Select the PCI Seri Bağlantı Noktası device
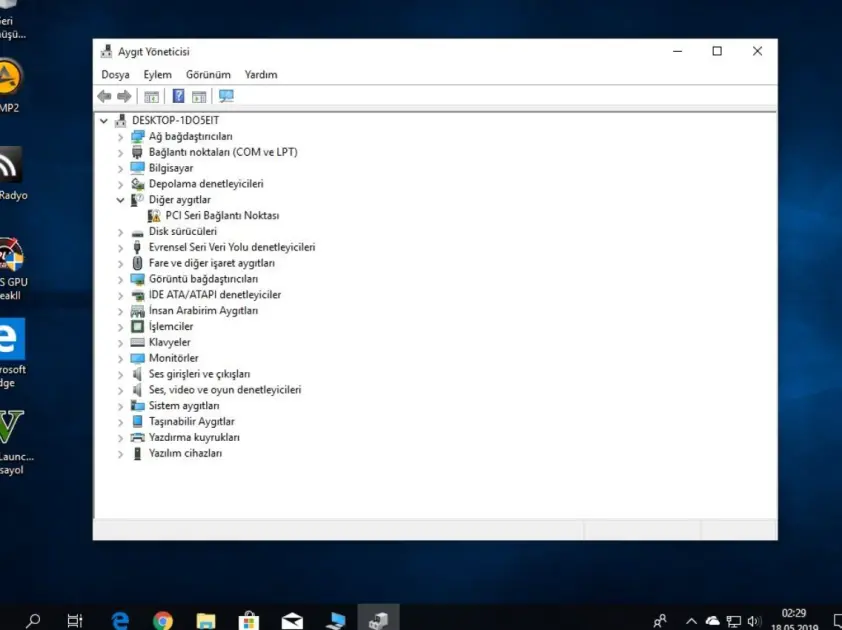 [x=222, y=215]
